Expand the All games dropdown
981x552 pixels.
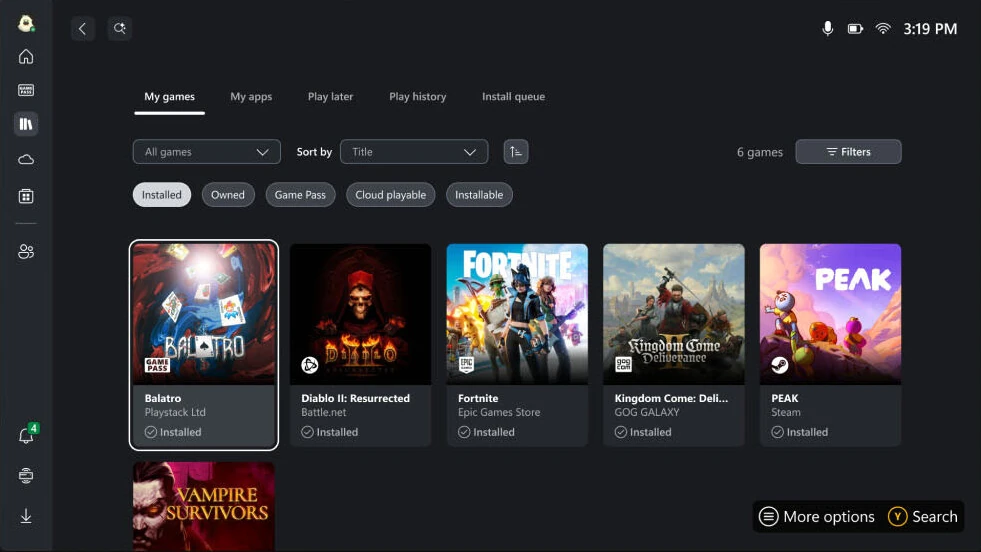tap(207, 152)
